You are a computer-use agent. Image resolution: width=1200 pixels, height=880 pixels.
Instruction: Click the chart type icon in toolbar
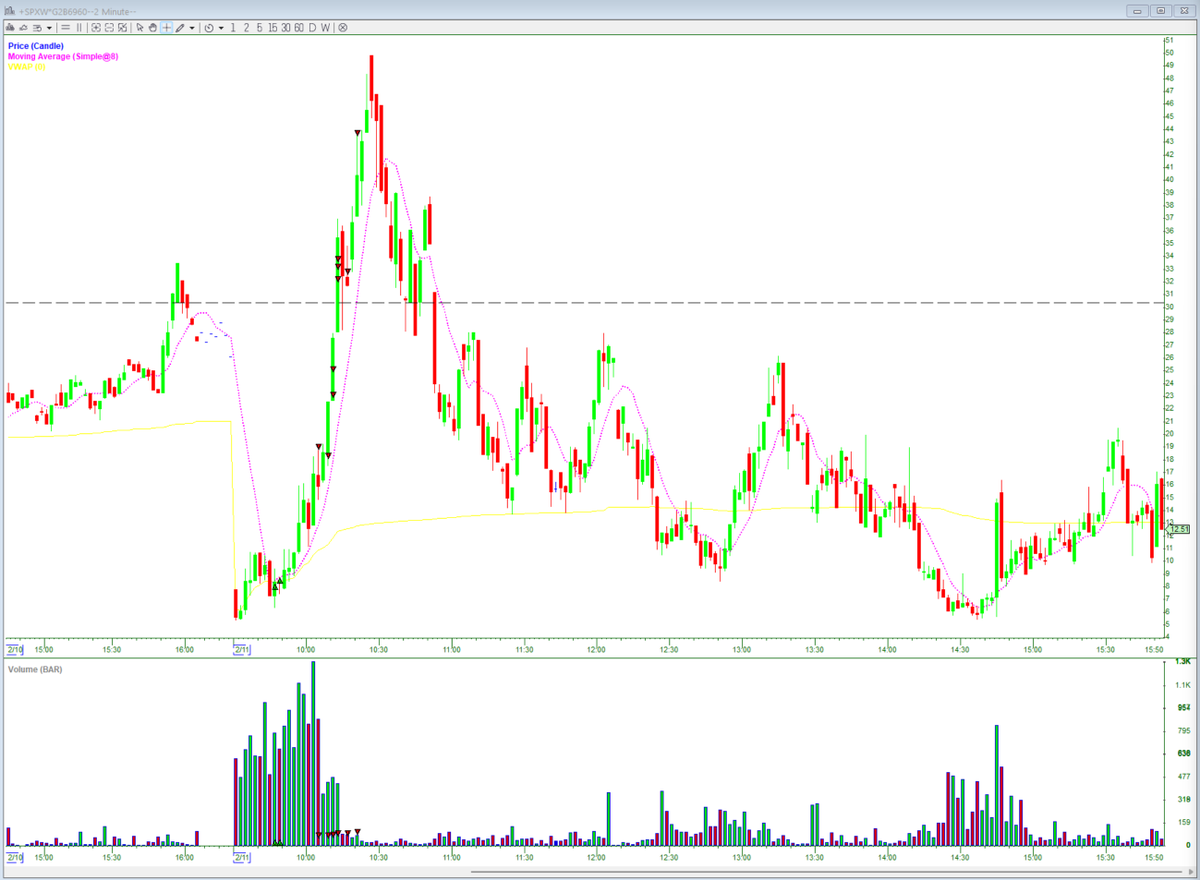click(10, 28)
